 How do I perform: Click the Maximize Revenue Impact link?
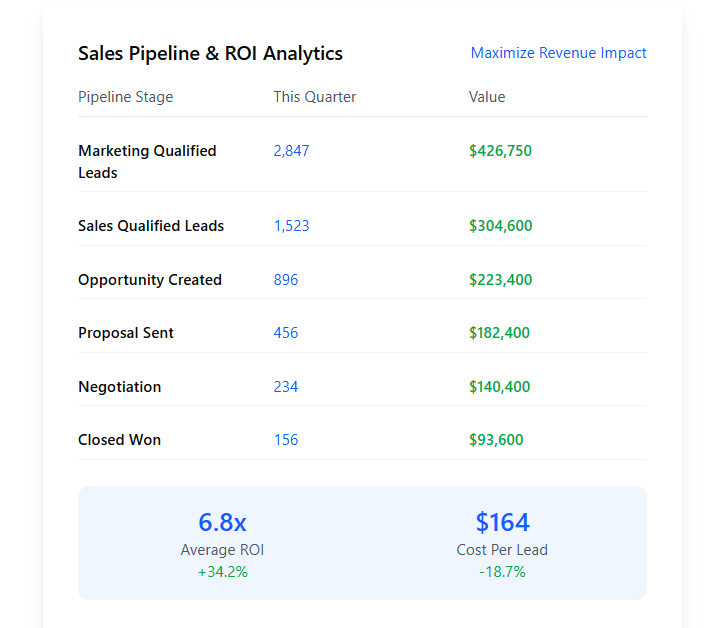click(x=558, y=53)
